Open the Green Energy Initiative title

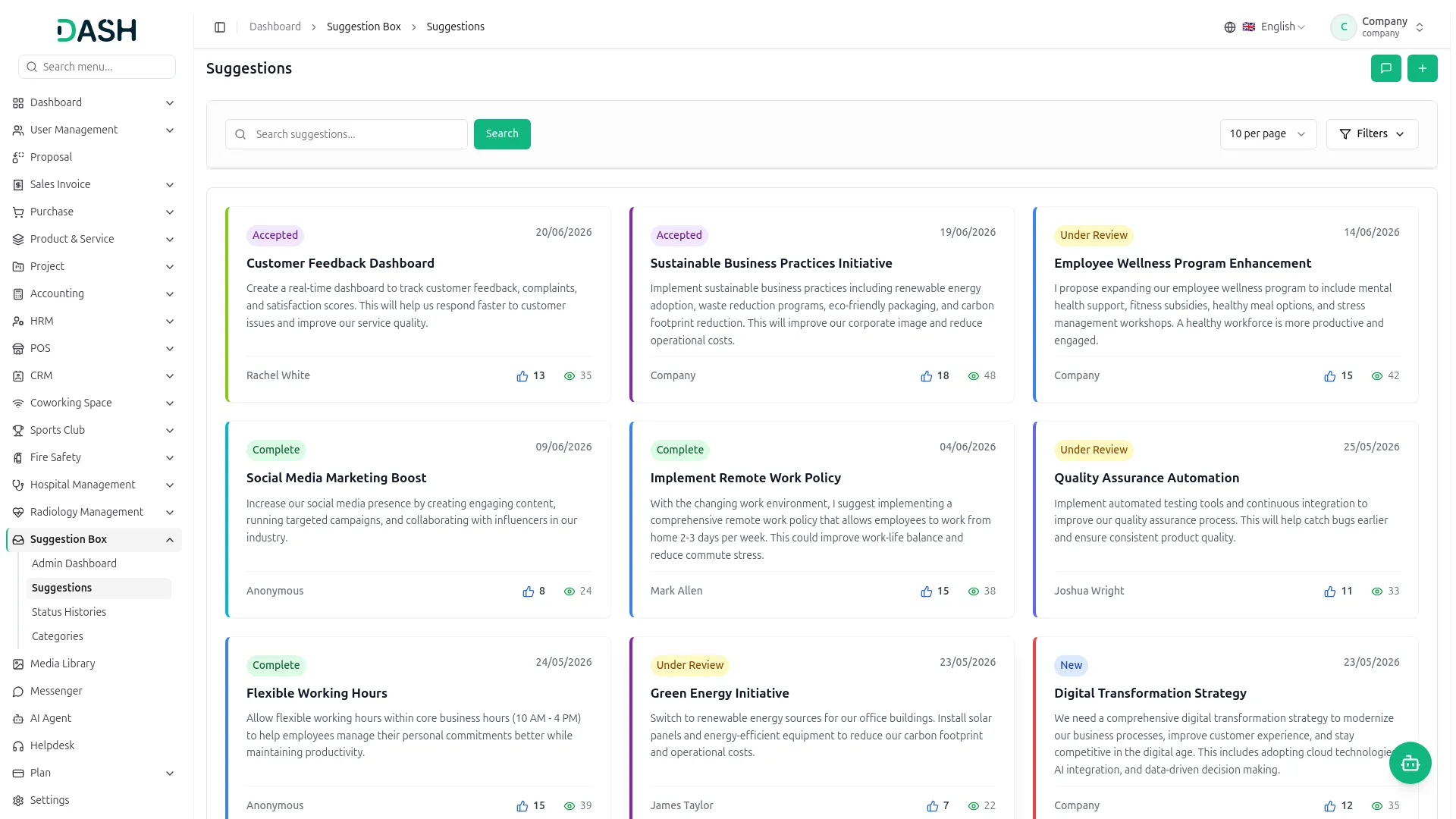(x=719, y=694)
